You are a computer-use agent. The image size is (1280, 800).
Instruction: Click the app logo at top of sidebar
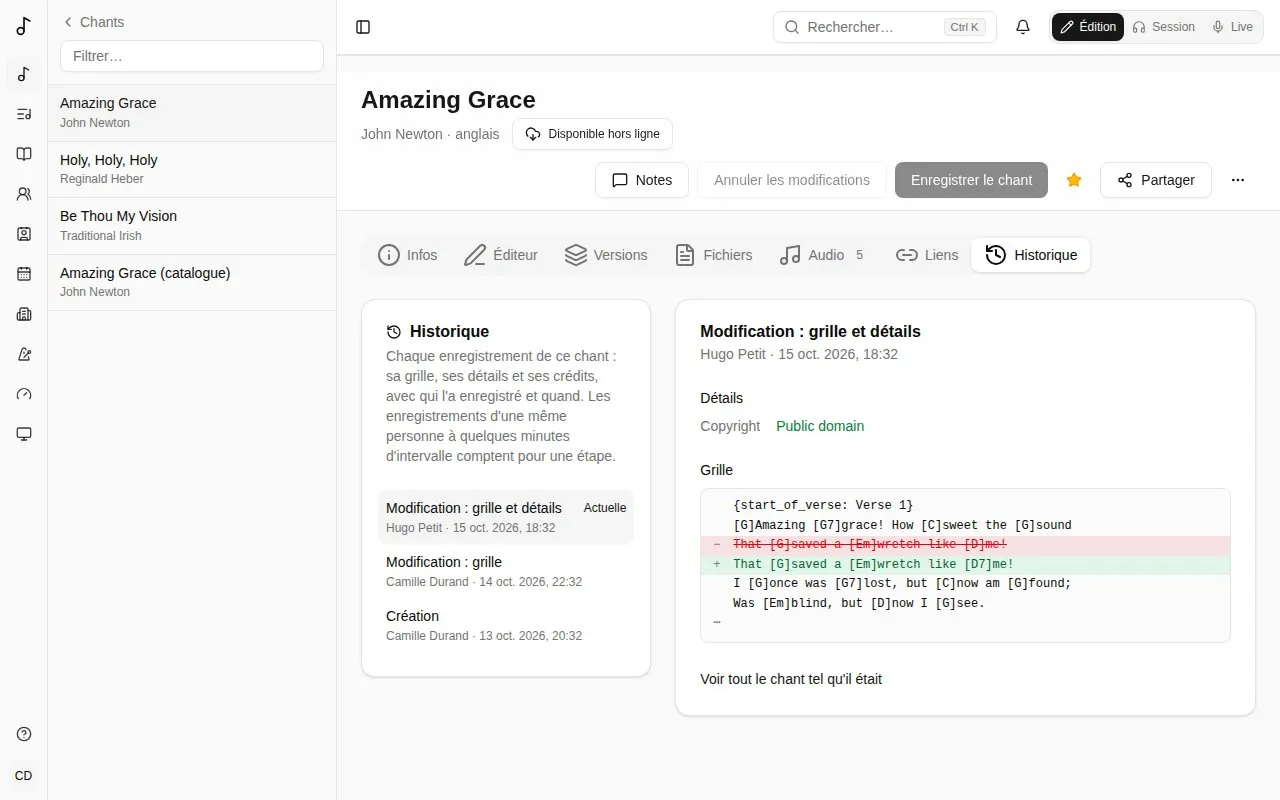click(x=24, y=27)
